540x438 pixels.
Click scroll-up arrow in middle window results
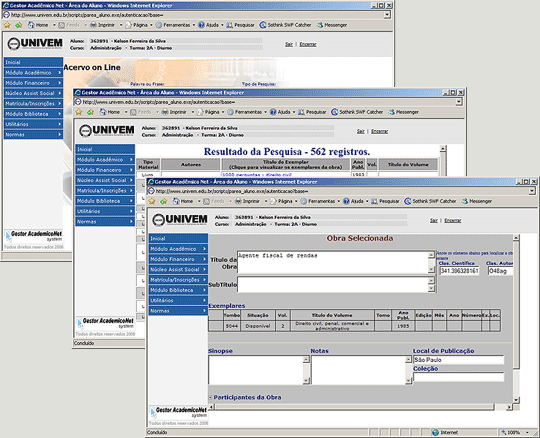click(443, 148)
